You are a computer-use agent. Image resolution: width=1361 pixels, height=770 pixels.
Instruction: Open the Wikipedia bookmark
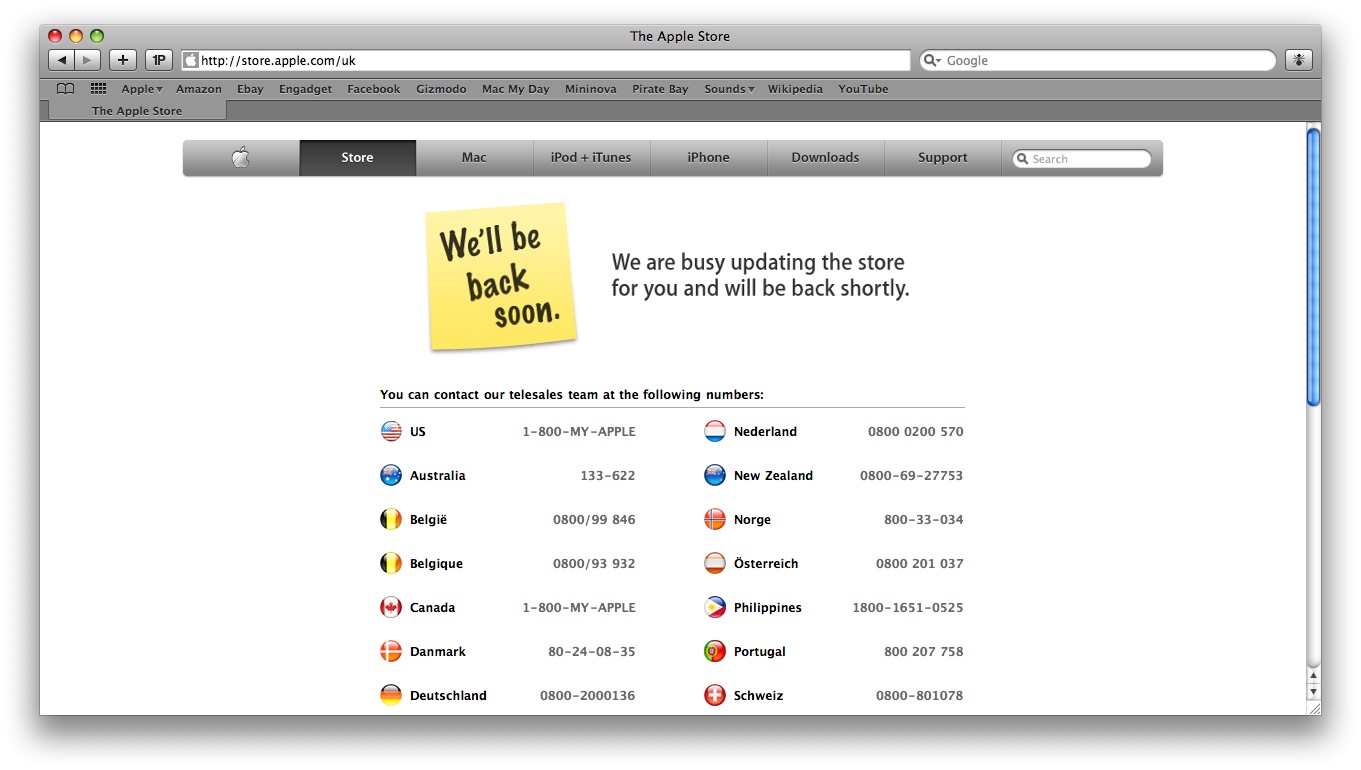tap(795, 89)
